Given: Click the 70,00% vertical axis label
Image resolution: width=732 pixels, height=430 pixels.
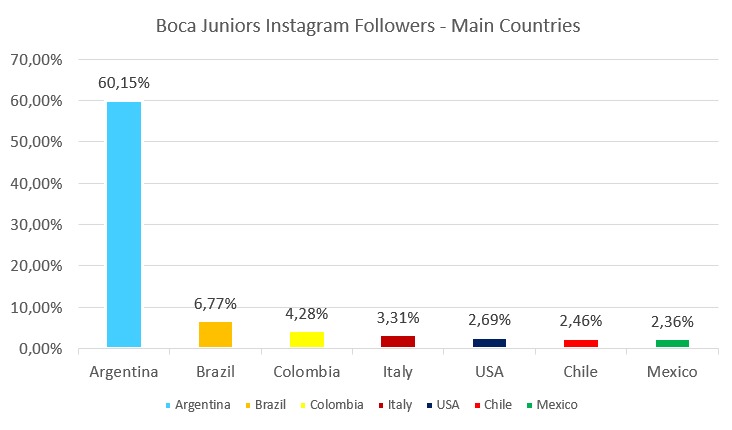Looking at the screenshot, I should tap(36, 60).
